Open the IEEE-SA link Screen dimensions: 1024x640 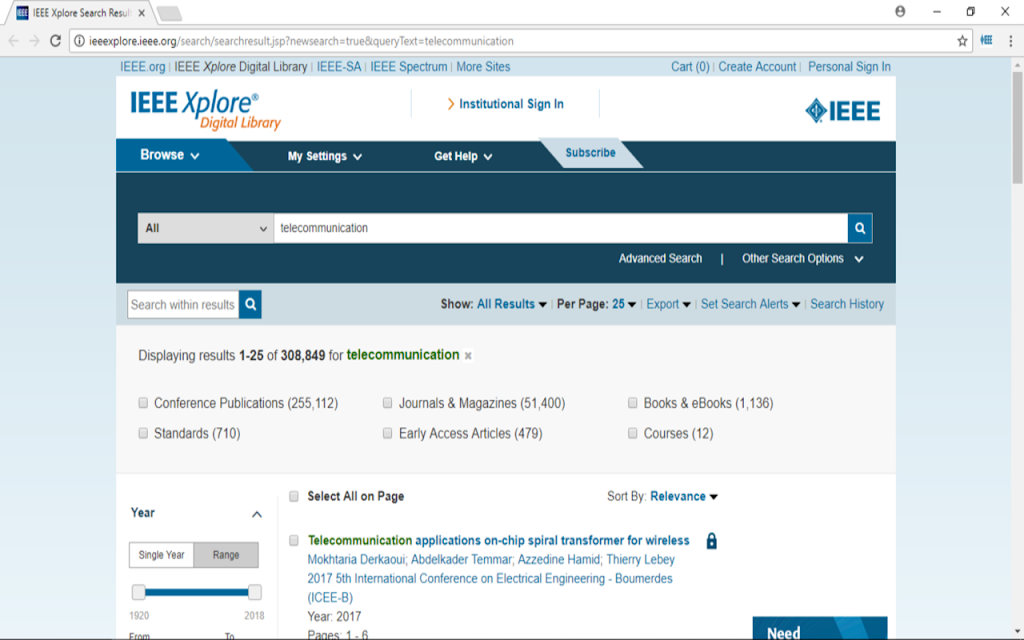(339, 67)
